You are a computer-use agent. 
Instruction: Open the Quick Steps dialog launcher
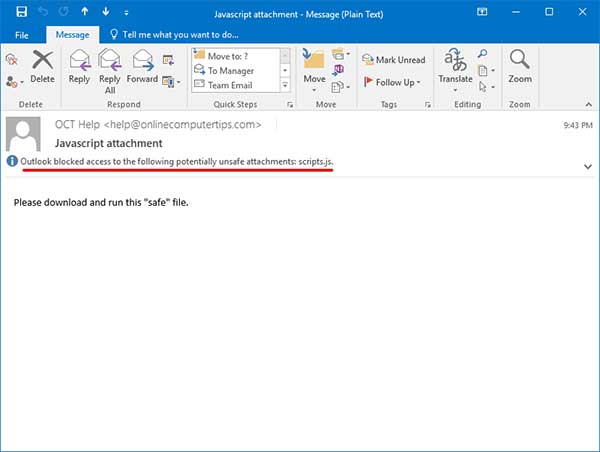click(290, 104)
